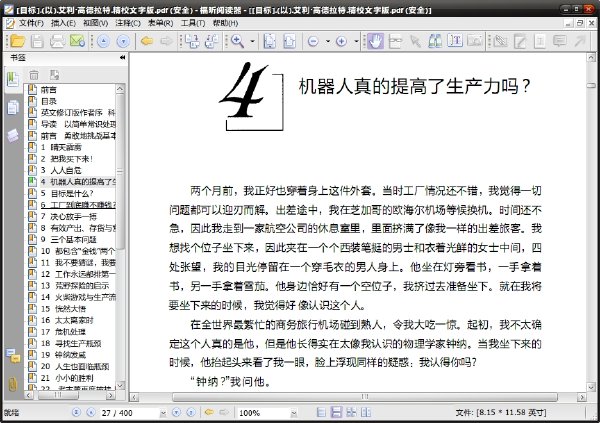Switch to continuous facing view mode
Screen dimensions: 600x423
366,412
